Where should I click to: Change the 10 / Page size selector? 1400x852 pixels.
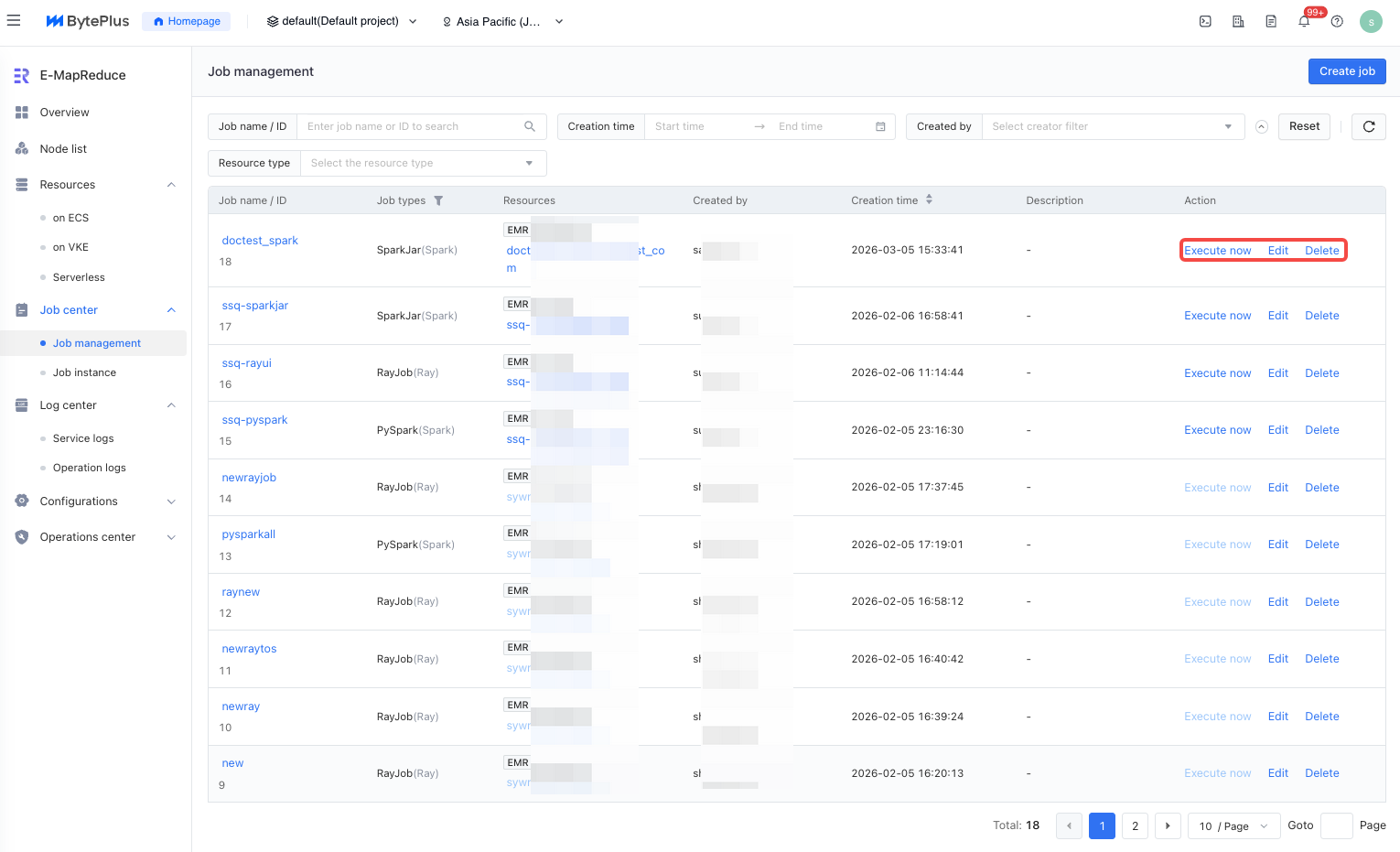(1233, 825)
